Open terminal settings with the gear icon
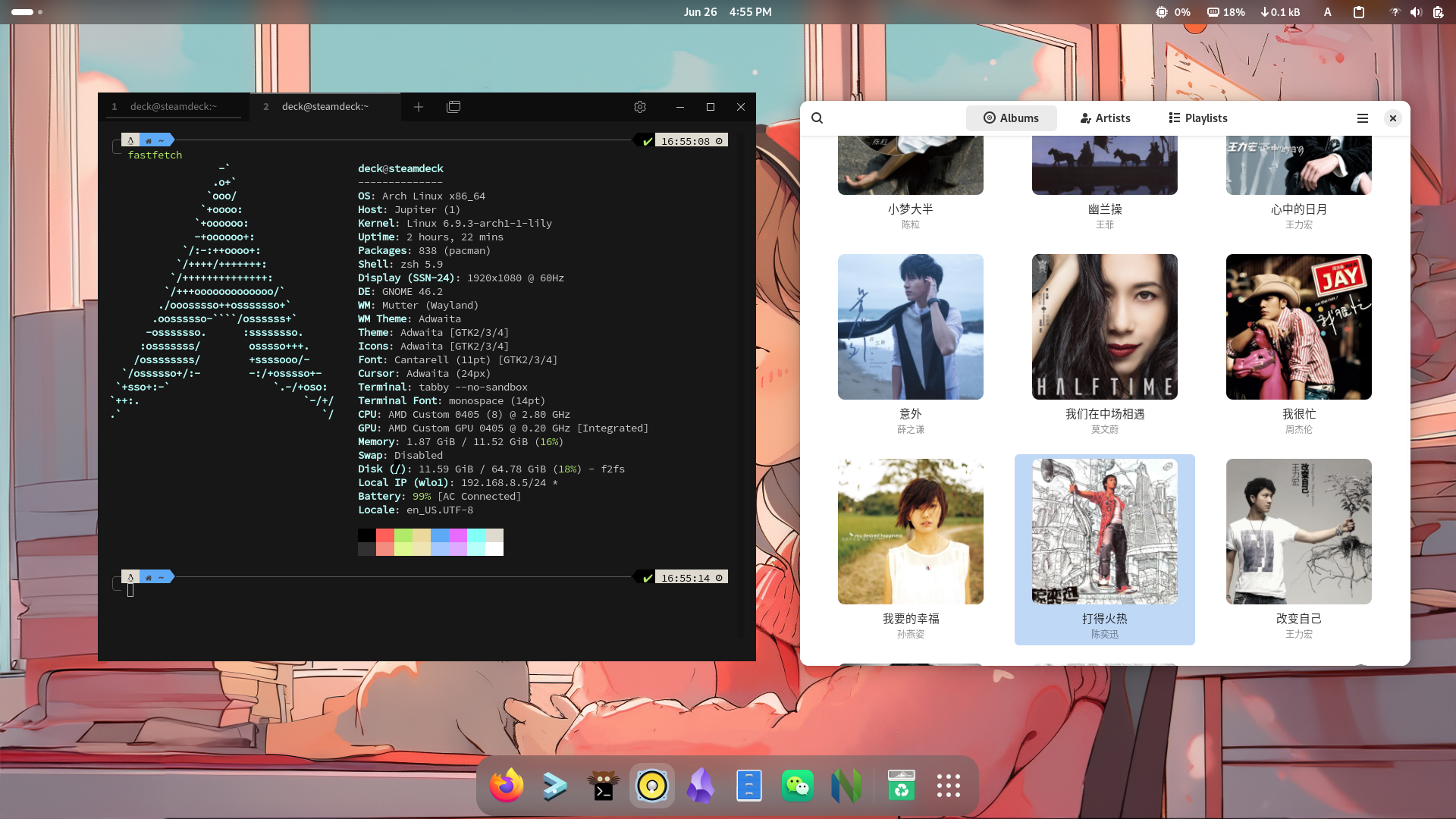Image resolution: width=1456 pixels, height=819 pixels. click(x=640, y=107)
